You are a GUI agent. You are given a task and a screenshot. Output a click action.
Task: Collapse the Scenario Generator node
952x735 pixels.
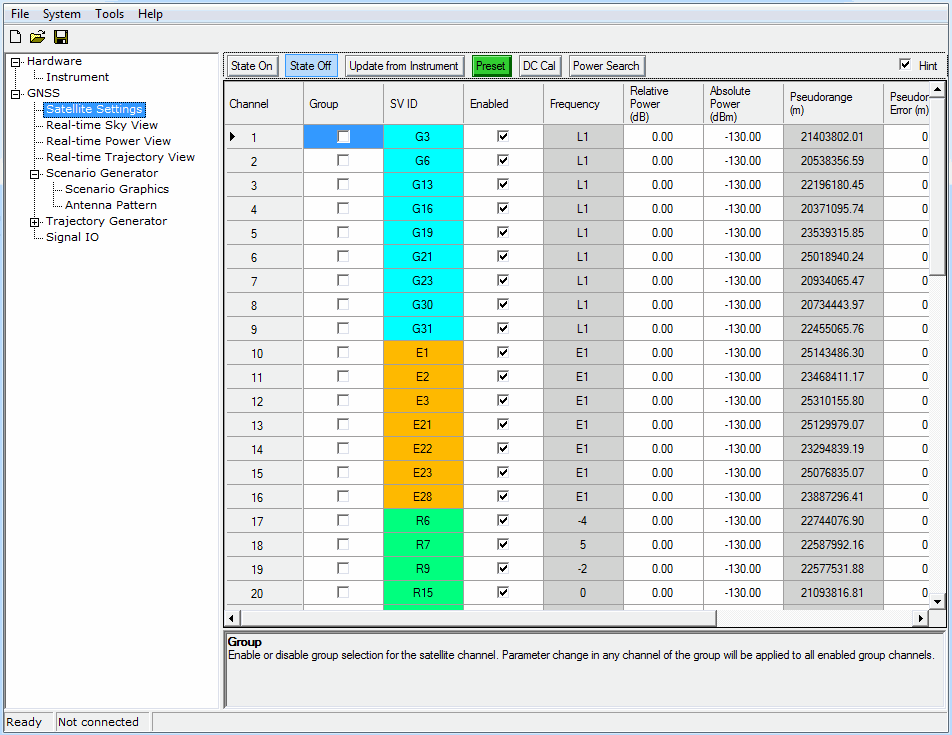[35, 174]
